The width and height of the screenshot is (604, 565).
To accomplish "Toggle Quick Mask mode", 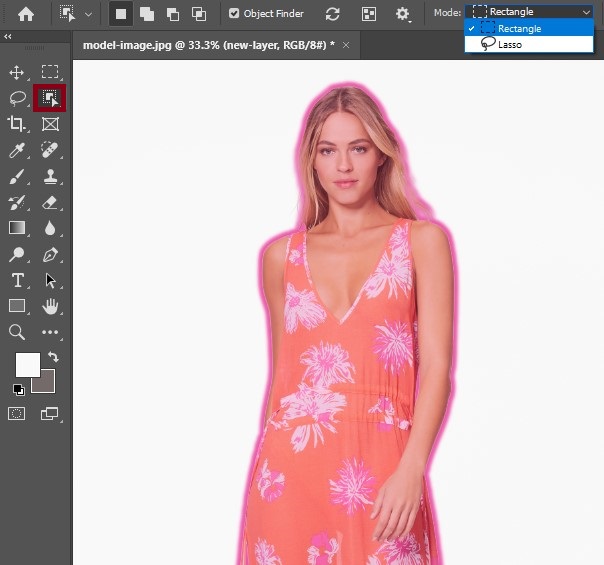I will tap(17, 414).
